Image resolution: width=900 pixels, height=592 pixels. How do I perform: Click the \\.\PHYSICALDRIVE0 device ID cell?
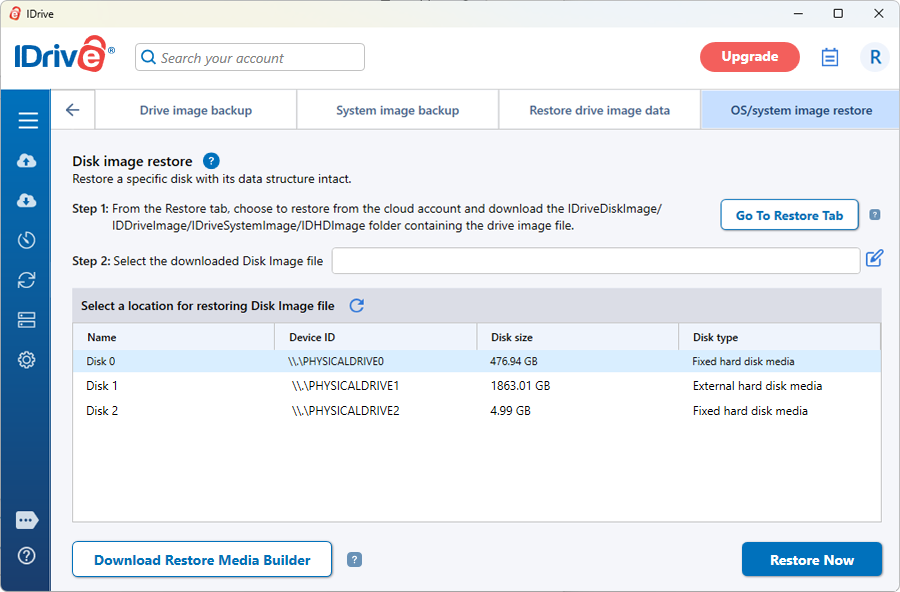pyautogui.click(x=336, y=361)
